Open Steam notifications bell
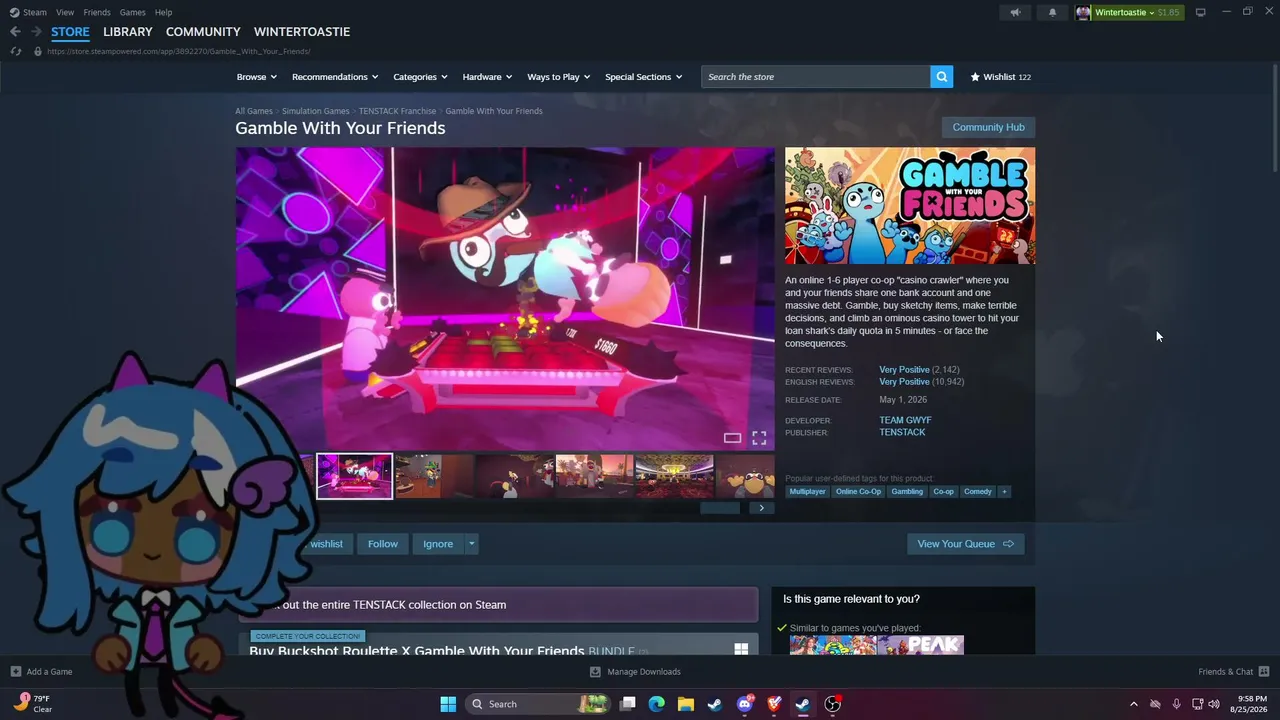1280x720 pixels. point(1052,13)
